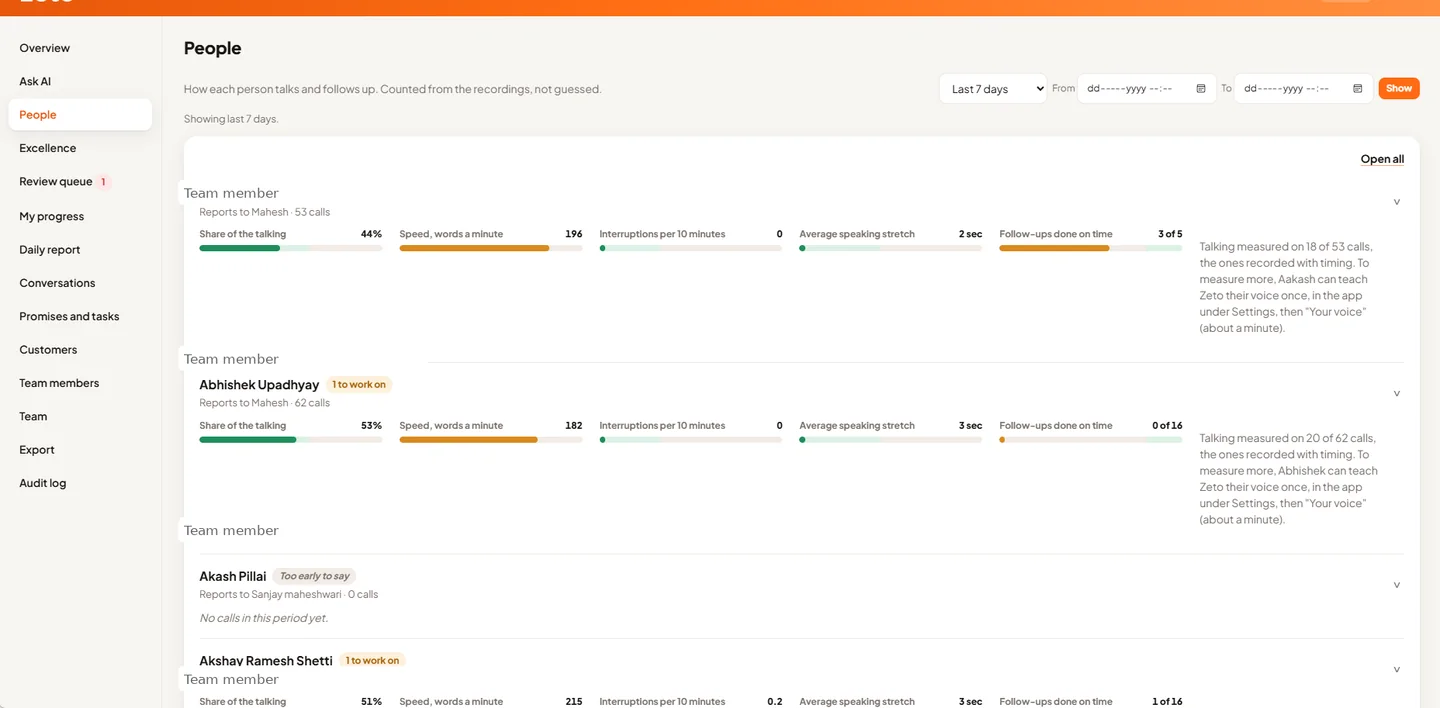Click 'Reports to Sanjay maheshwari · 0 calls'
Viewport: 1440px width, 708px height.
click(x=289, y=594)
